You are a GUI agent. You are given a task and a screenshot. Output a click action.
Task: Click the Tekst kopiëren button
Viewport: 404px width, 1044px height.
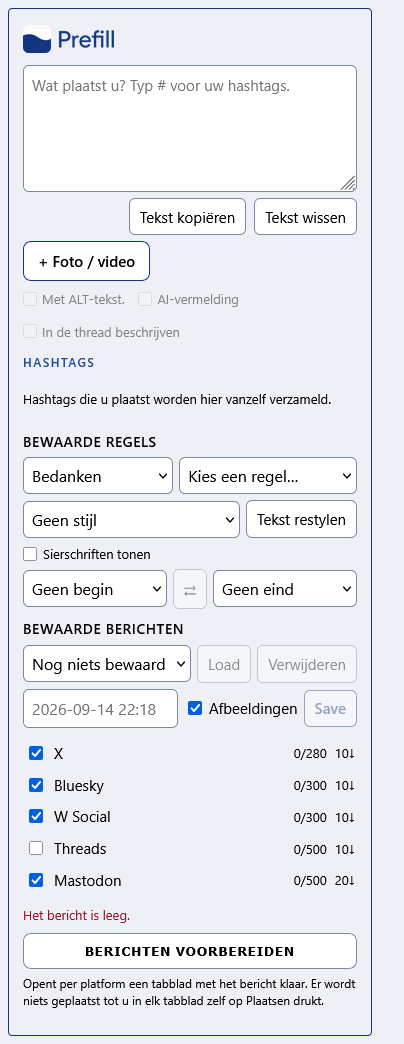(x=187, y=217)
